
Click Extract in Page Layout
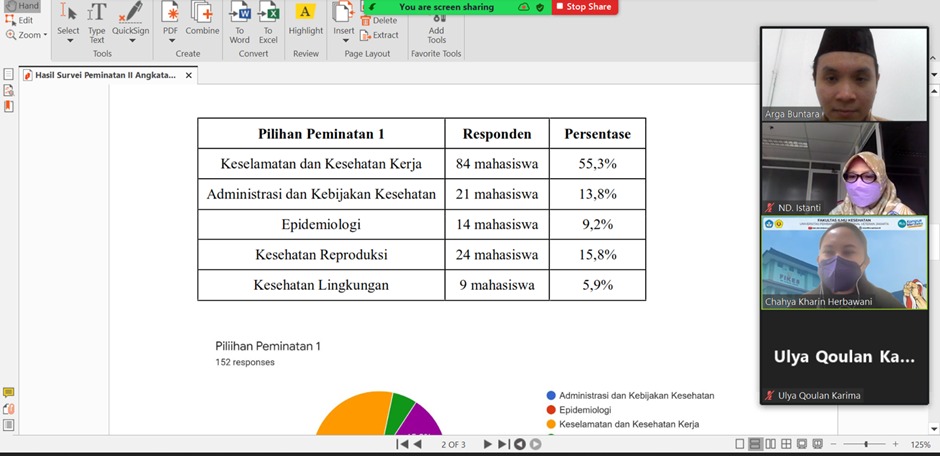[x=380, y=35]
